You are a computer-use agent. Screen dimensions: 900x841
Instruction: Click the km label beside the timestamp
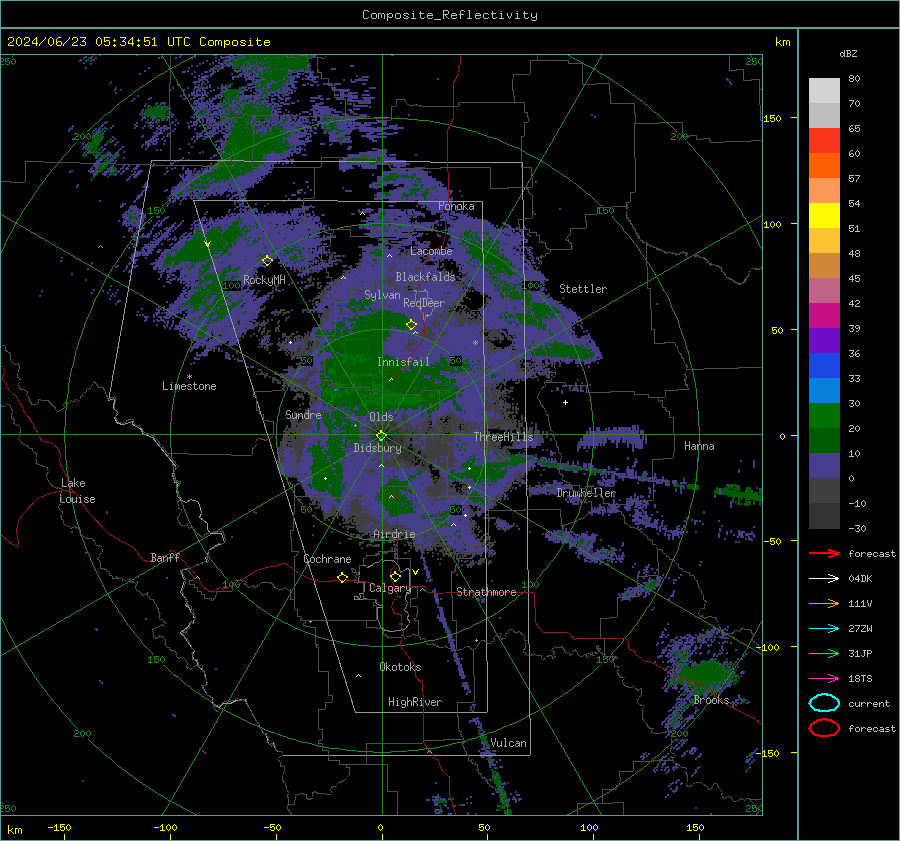coord(783,42)
